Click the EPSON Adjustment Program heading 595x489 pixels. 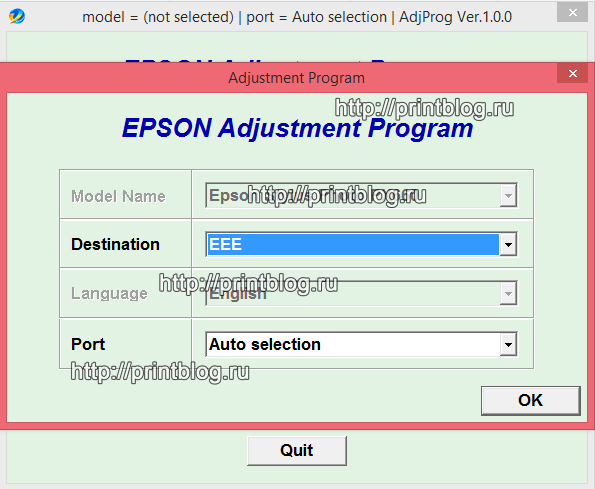(x=298, y=128)
